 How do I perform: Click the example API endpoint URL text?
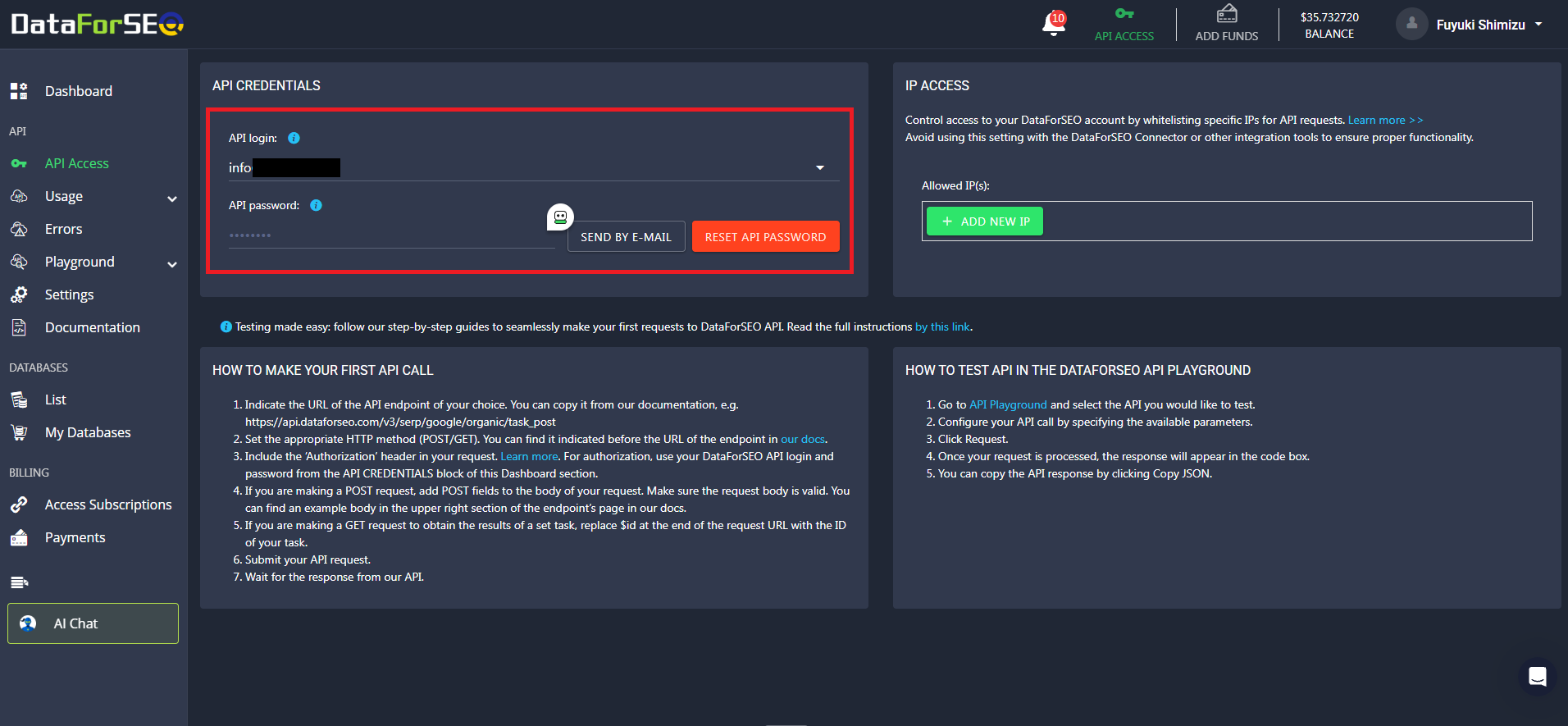pos(400,422)
